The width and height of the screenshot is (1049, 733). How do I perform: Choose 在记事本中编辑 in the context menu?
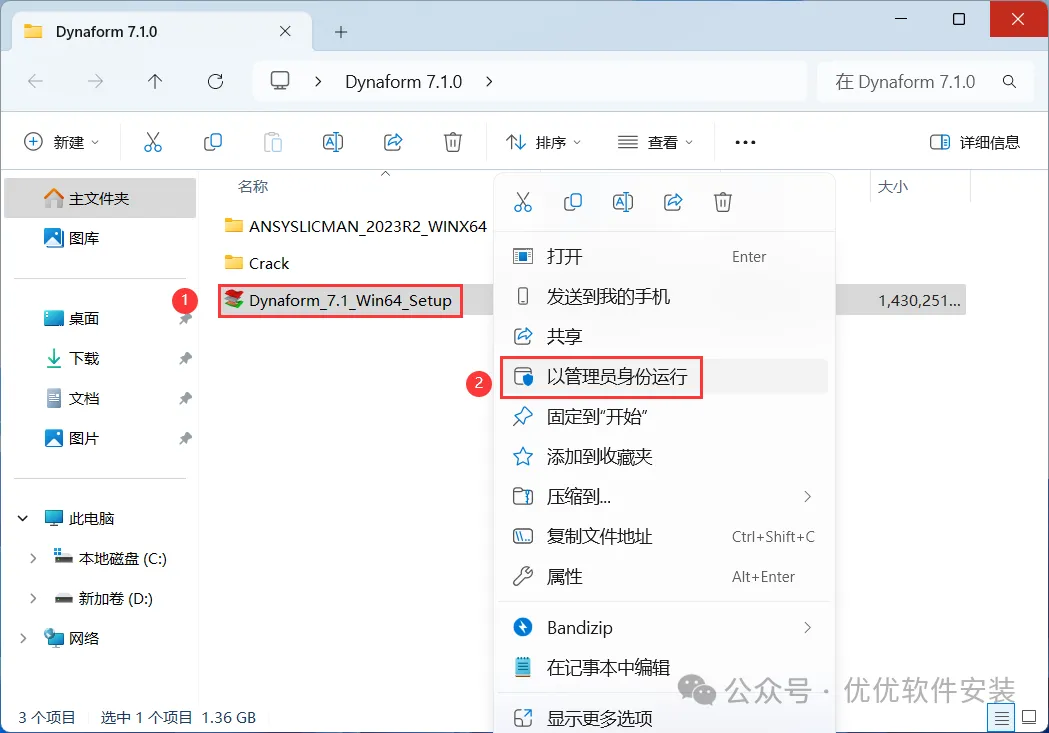click(664, 667)
